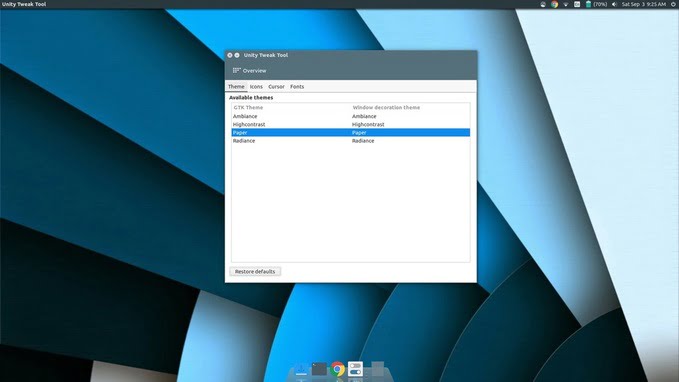Open the Cursor tab
Viewport: 679px width, 382px height.
coord(276,87)
